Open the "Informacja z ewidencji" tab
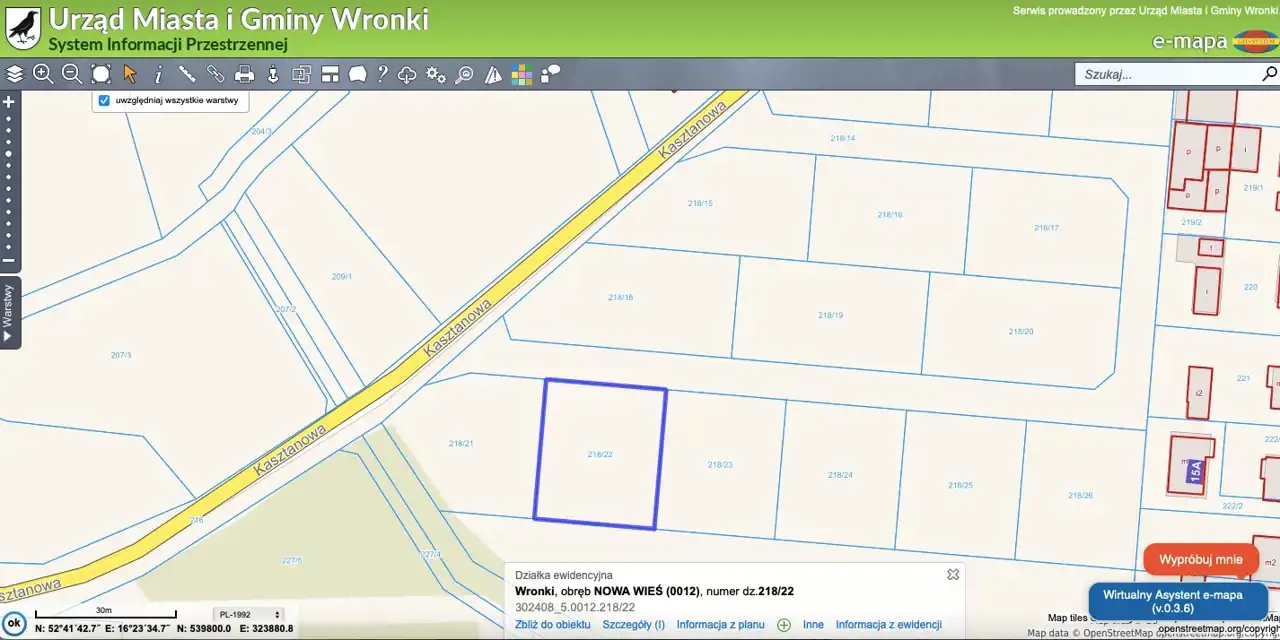This screenshot has height=640, width=1280. click(888, 625)
